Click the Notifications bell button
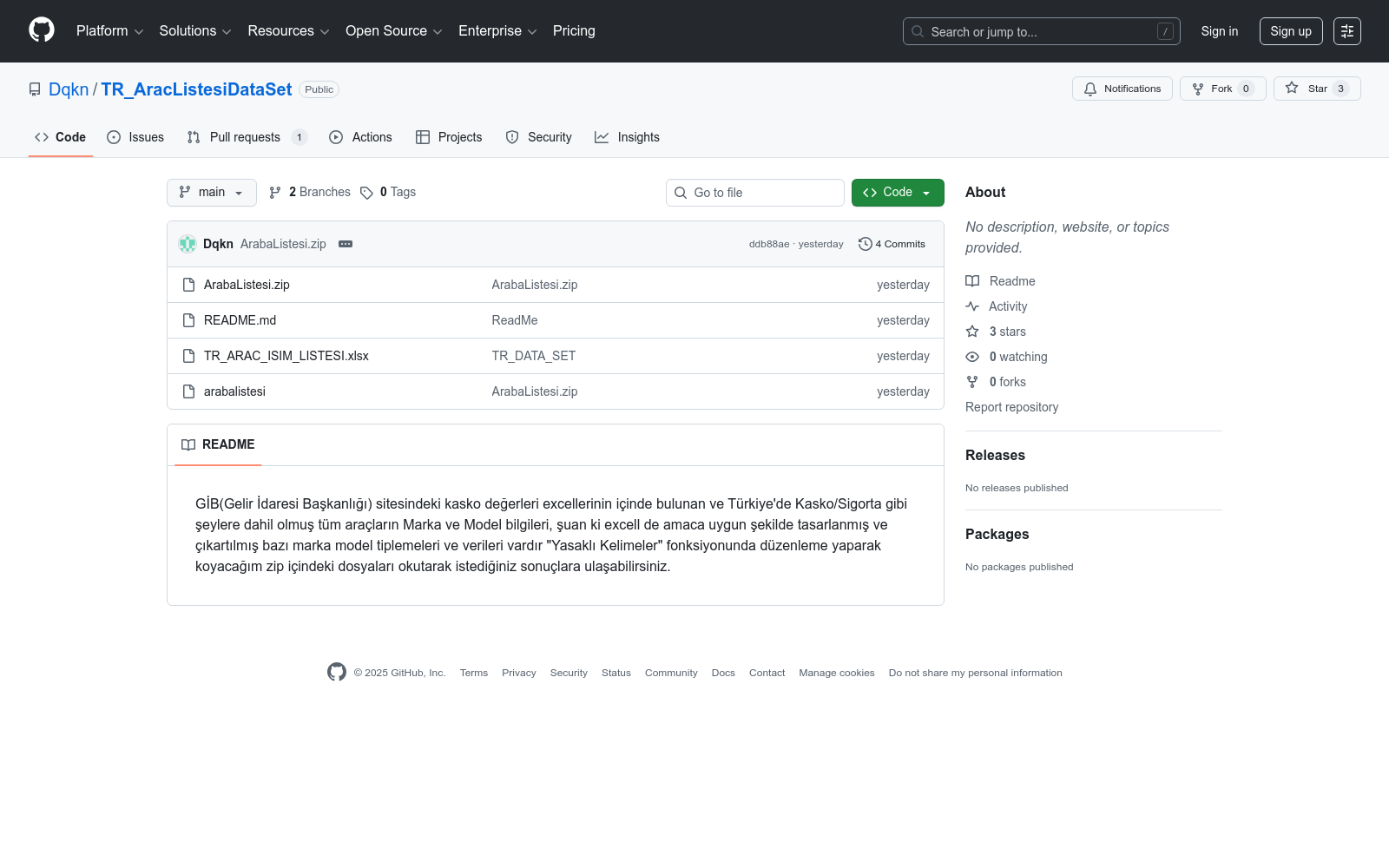Viewport: 1389px width, 868px height. tap(1122, 89)
